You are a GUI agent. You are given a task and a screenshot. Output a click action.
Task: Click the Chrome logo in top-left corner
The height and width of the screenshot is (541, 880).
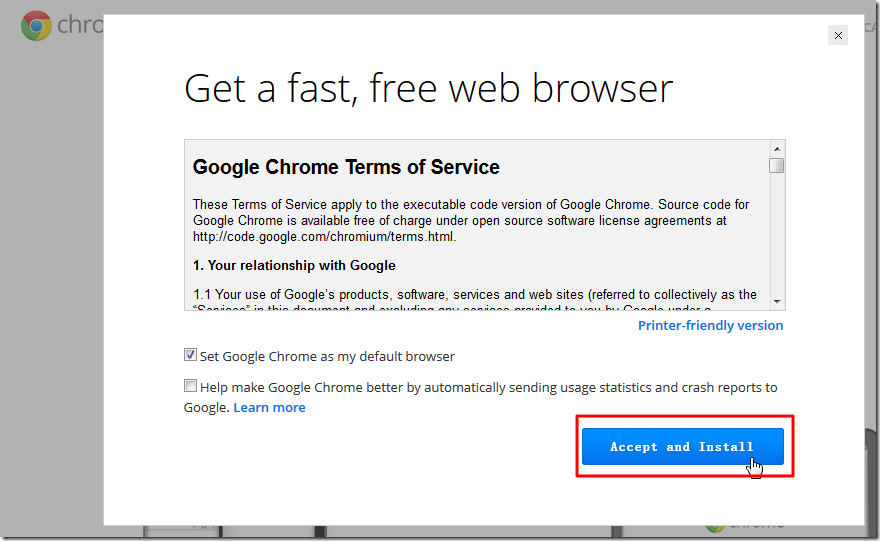[36, 25]
